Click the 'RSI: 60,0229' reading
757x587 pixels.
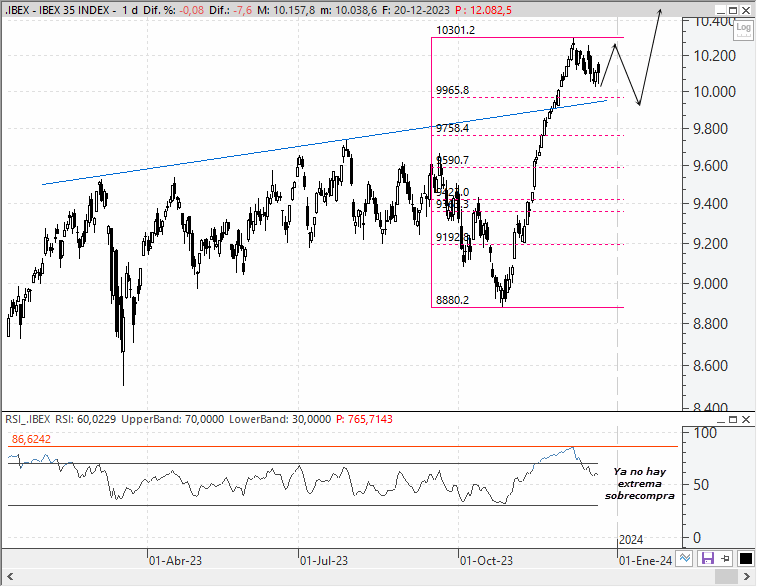pos(85,419)
